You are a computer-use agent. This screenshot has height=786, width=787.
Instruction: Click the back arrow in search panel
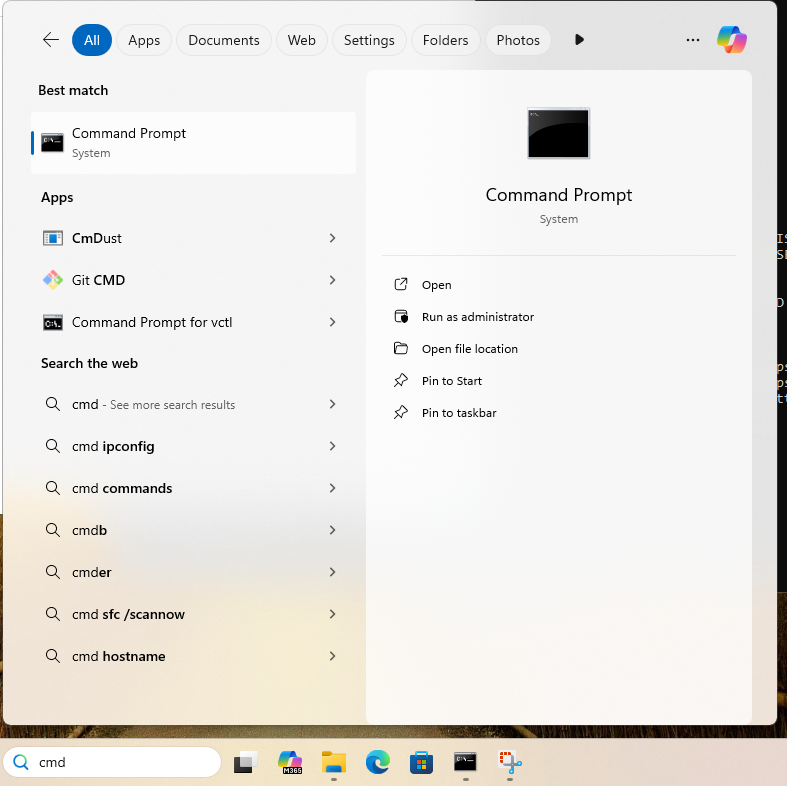(x=50, y=40)
